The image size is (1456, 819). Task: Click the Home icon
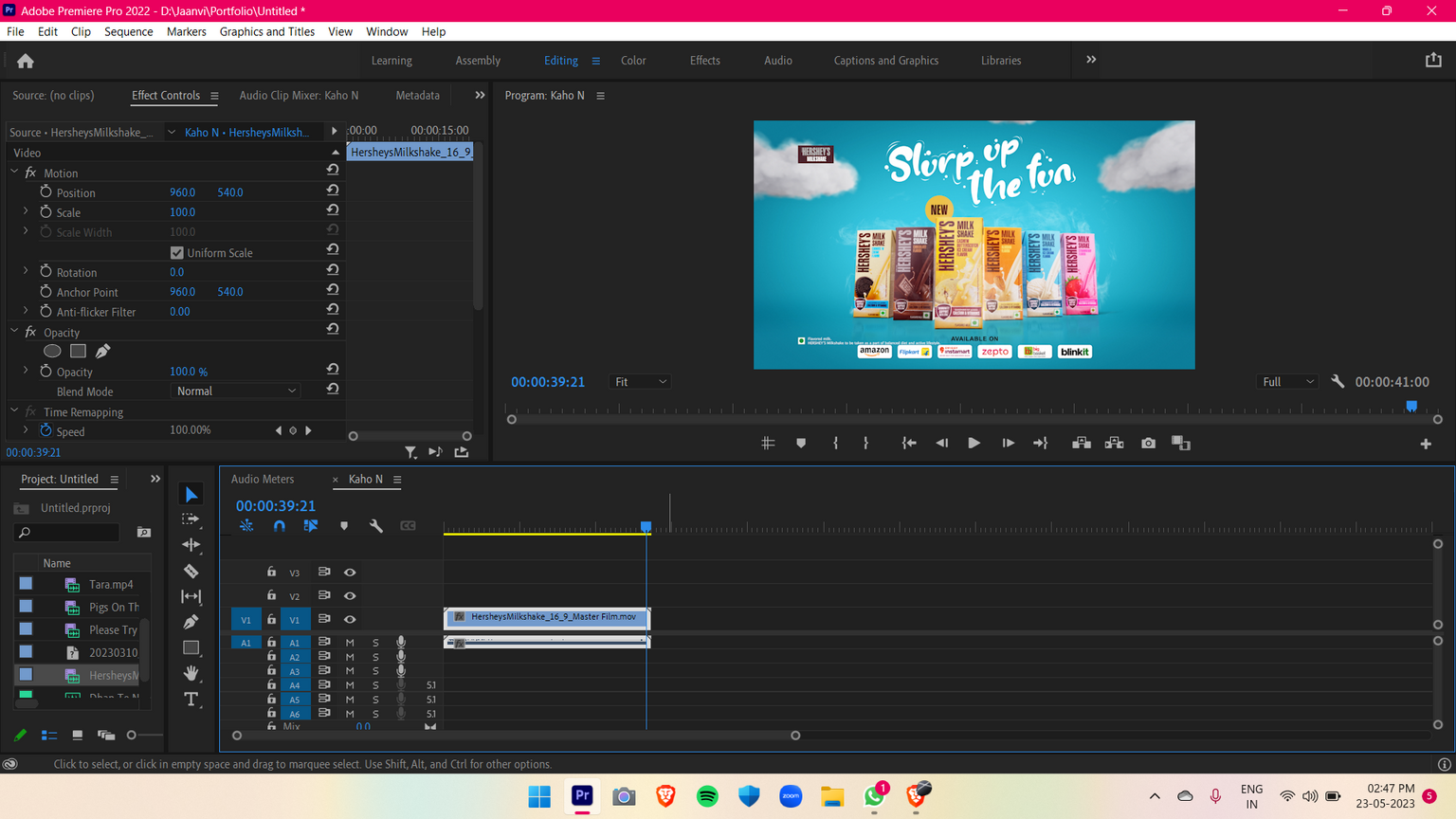tap(26, 61)
